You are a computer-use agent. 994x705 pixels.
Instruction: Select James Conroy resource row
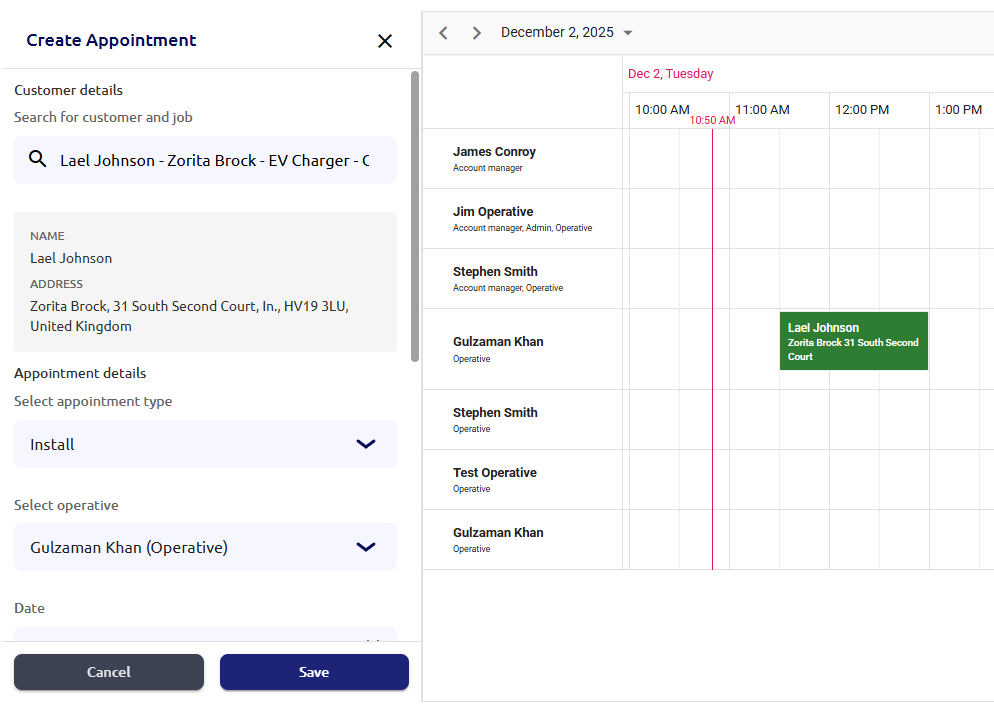click(494, 158)
